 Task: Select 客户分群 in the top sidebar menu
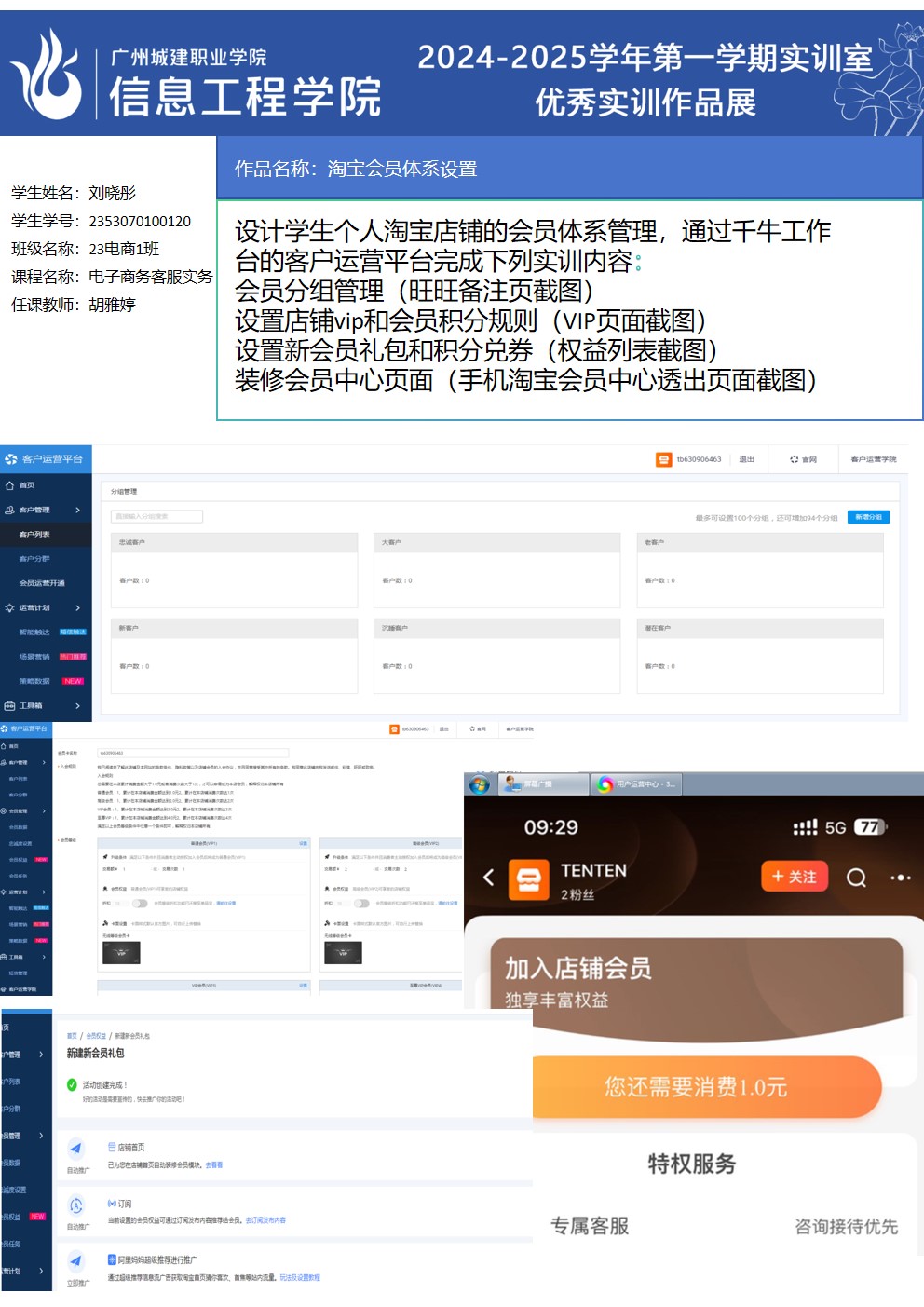(35, 559)
